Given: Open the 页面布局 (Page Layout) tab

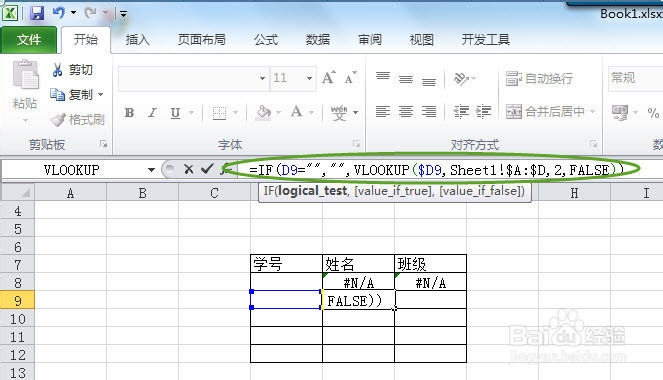Looking at the screenshot, I should coord(202,40).
